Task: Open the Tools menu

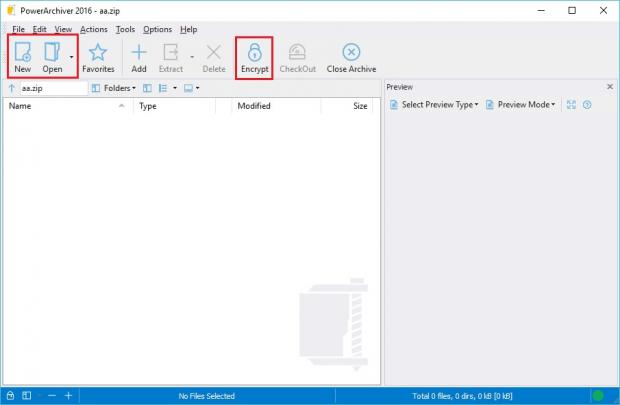Action: (x=125, y=30)
